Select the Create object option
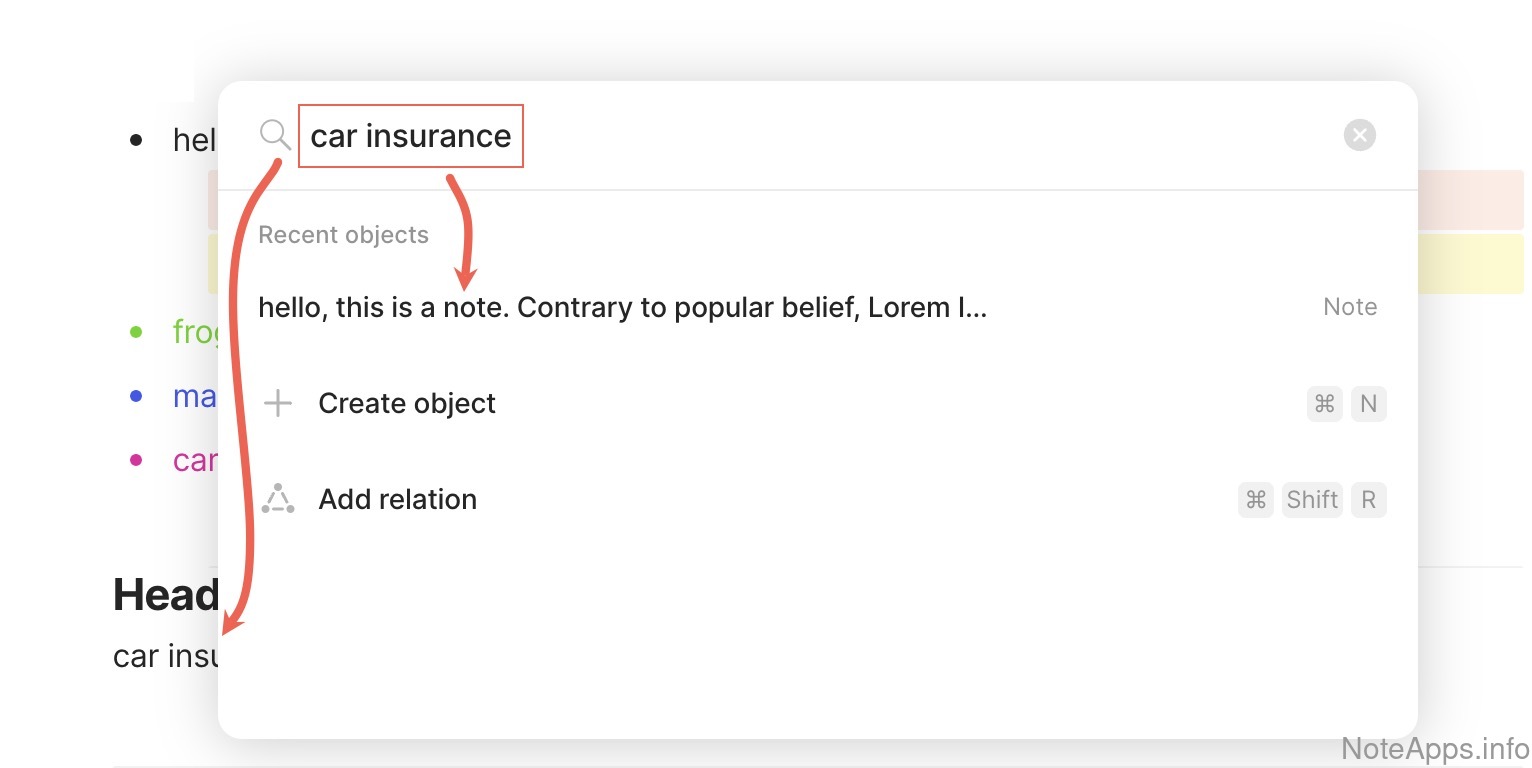Viewport: 1532px width, 768px height. click(x=407, y=404)
